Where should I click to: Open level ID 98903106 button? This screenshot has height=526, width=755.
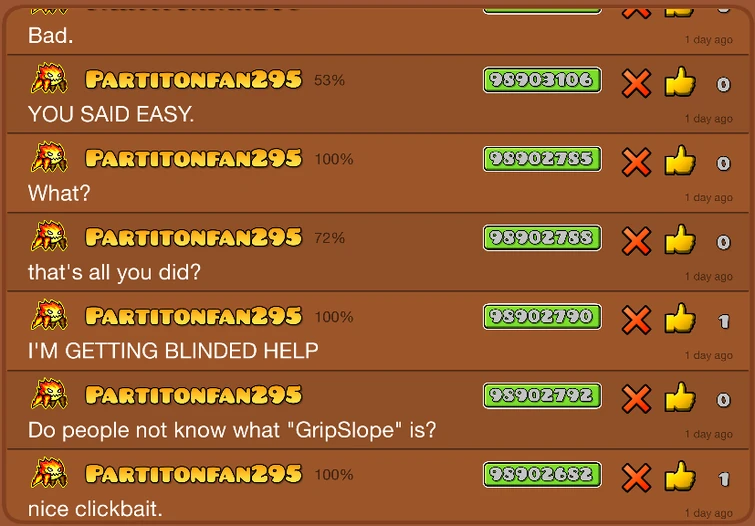[x=542, y=79]
